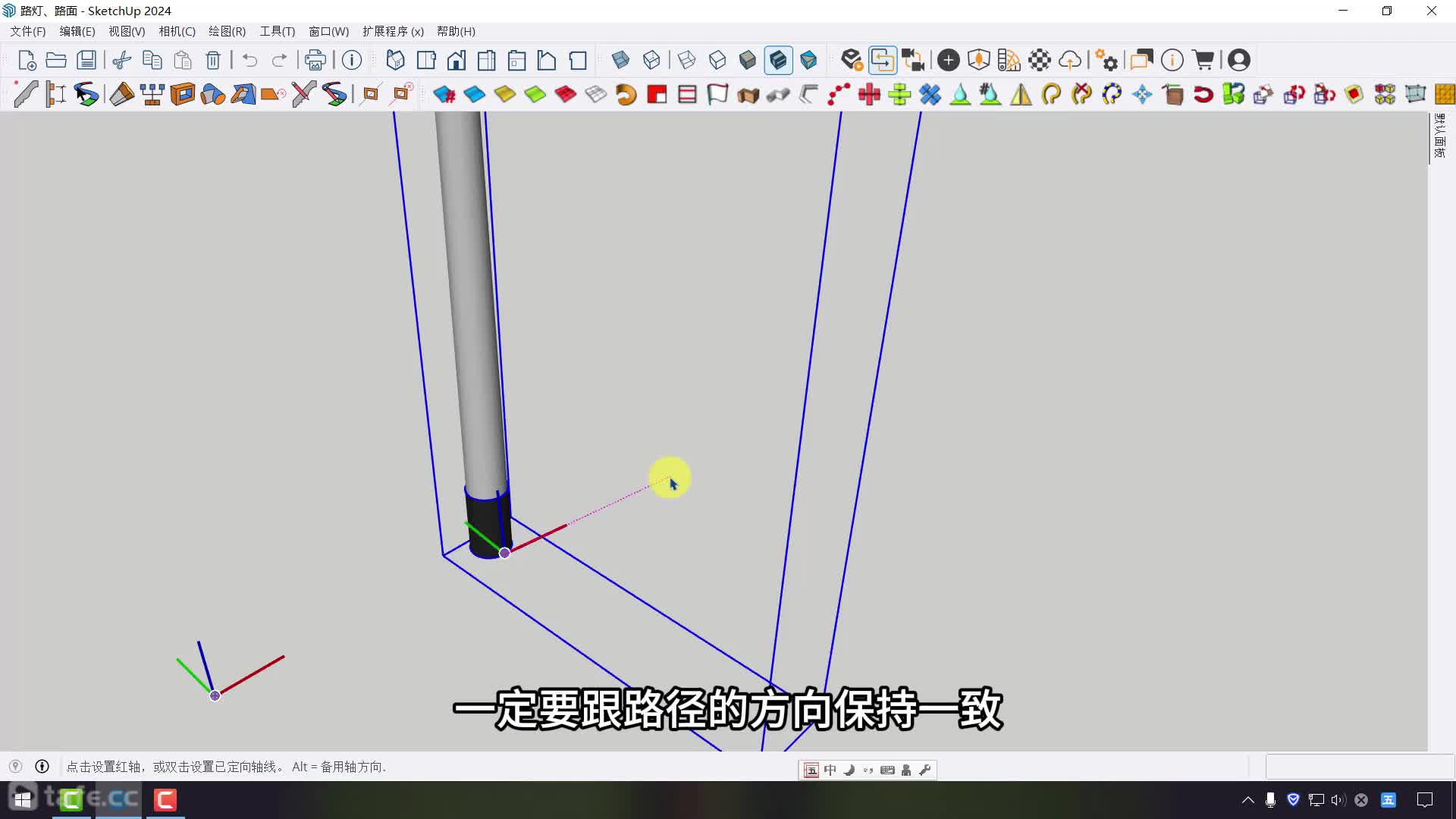Click the green surface tile icon
Screen dimensions: 1456x819
pyautogui.click(x=535, y=94)
